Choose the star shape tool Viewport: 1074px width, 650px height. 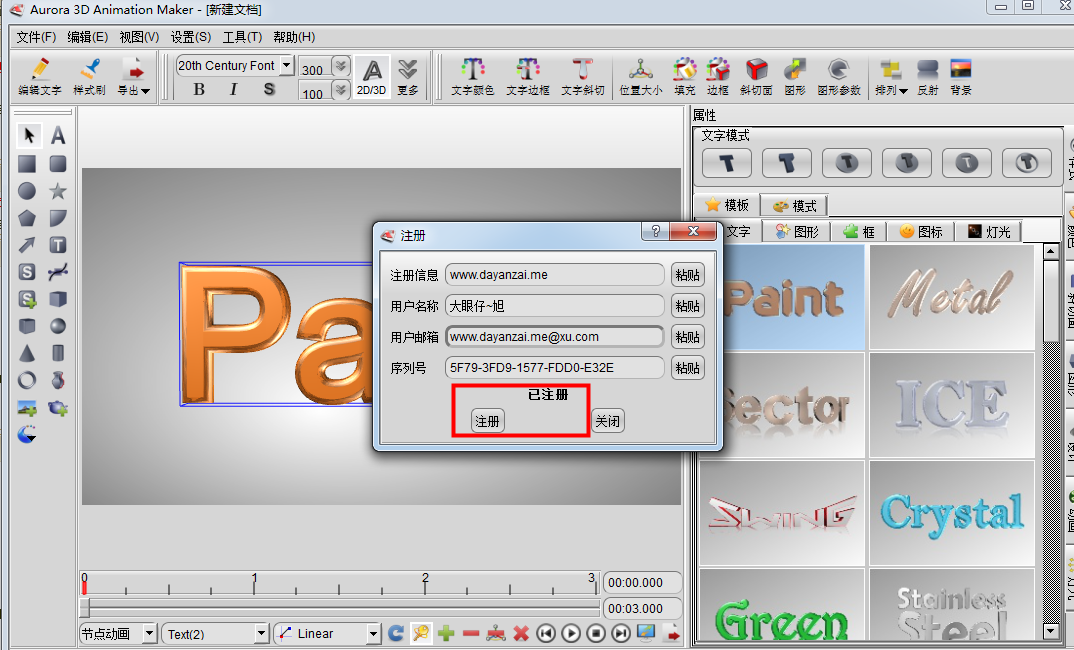pyautogui.click(x=58, y=191)
